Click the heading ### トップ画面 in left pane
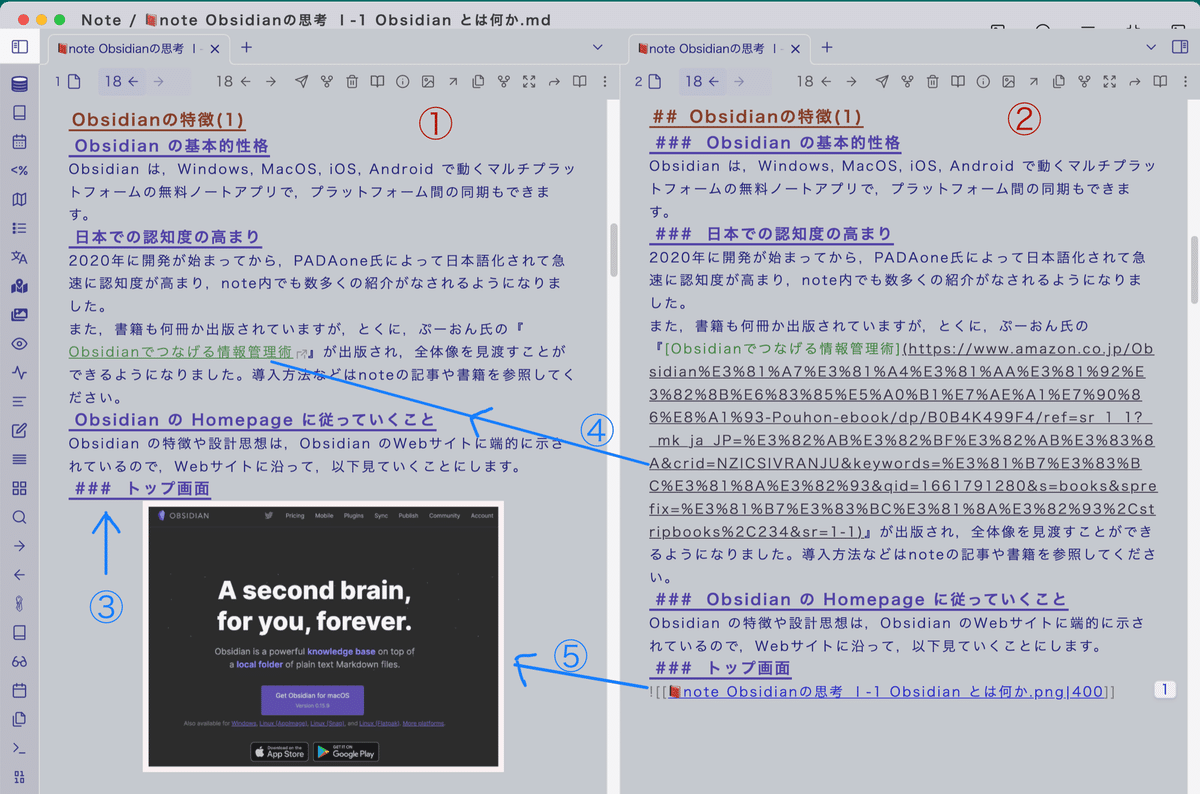Screen dimensions: 1200x794 coord(141,489)
